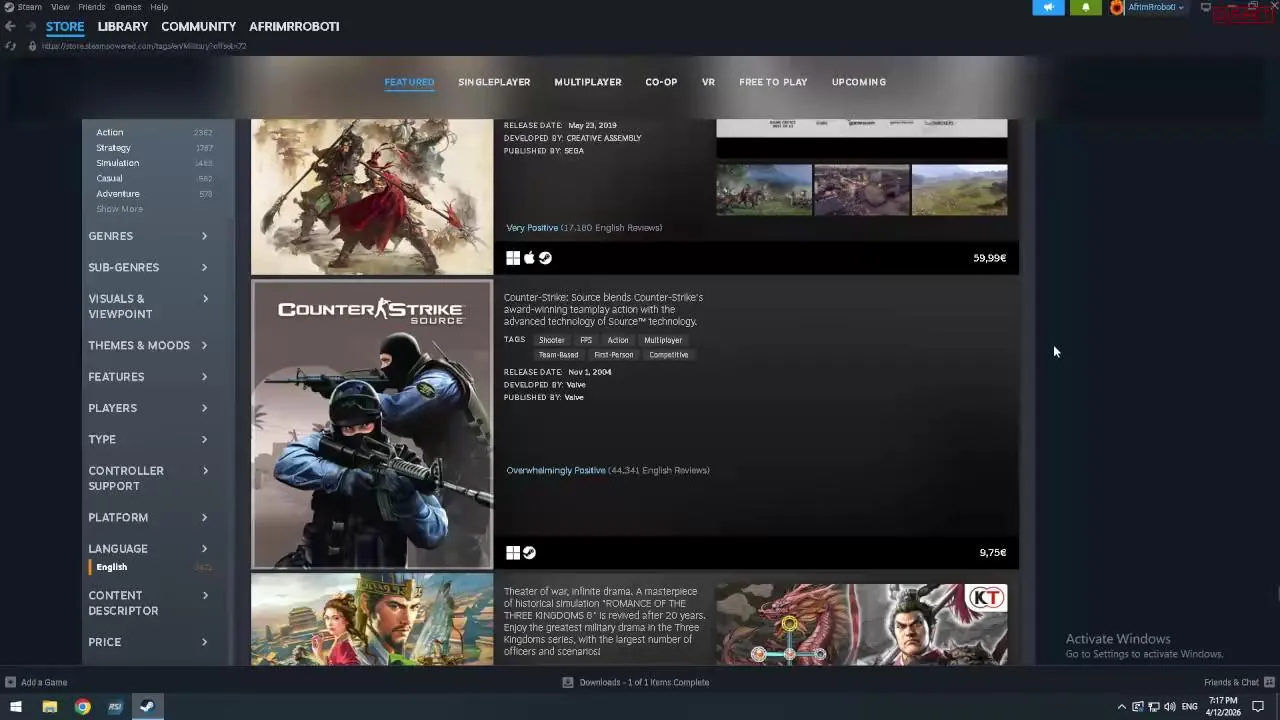Open the Steam menu in menu bar
The width and height of the screenshot is (1280, 720).
coord(30,7)
